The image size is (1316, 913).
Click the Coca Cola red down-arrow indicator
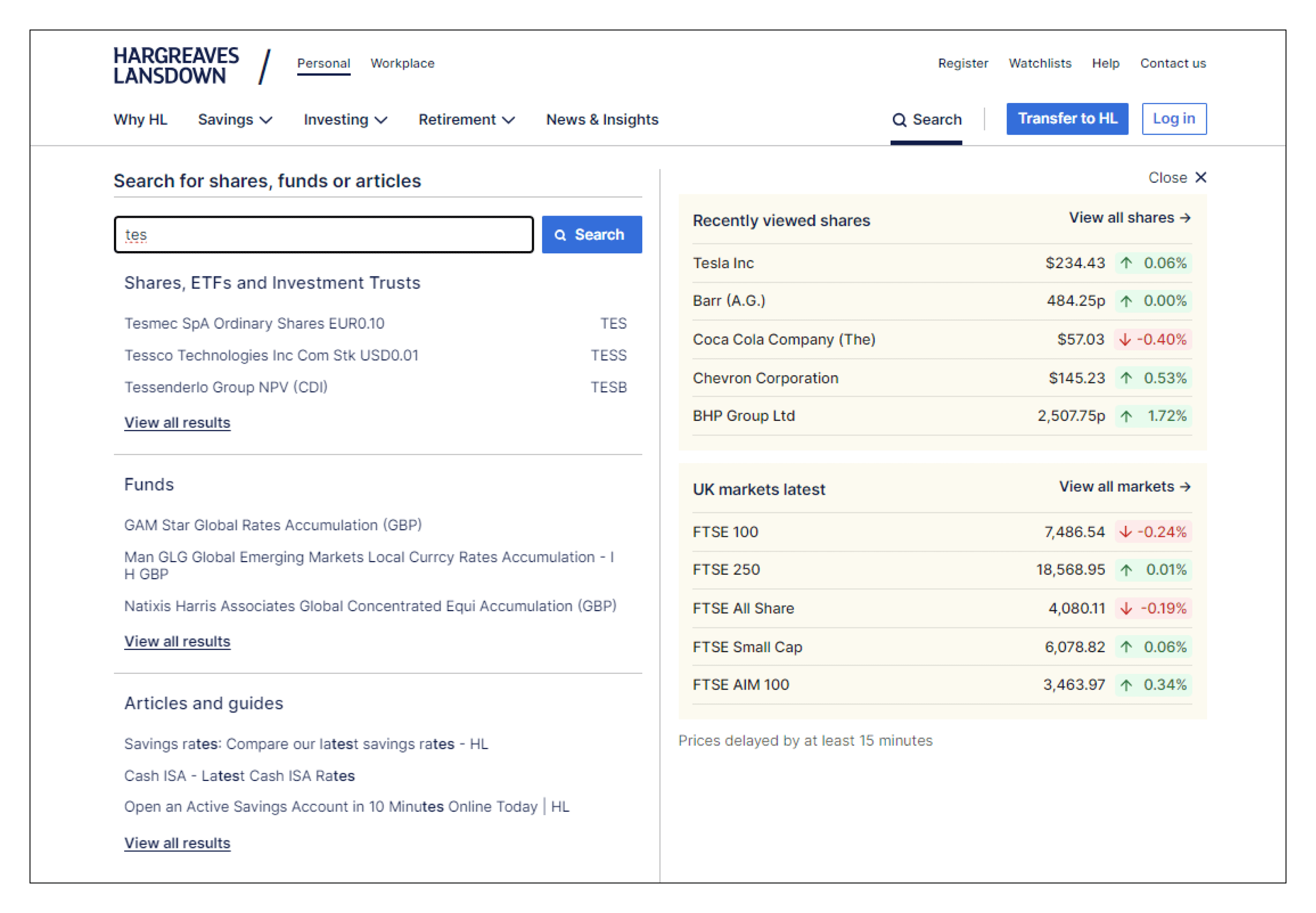pyautogui.click(x=1125, y=340)
